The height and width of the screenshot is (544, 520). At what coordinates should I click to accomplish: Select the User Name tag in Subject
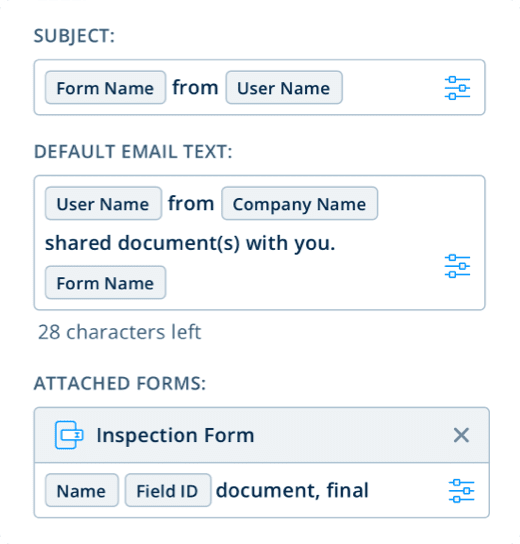pyautogui.click(x=284, y=88)
